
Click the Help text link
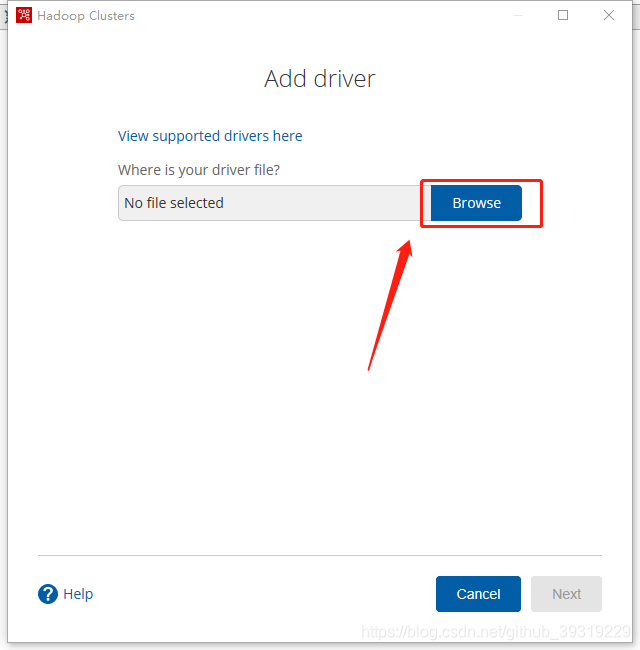coord(78,594)
